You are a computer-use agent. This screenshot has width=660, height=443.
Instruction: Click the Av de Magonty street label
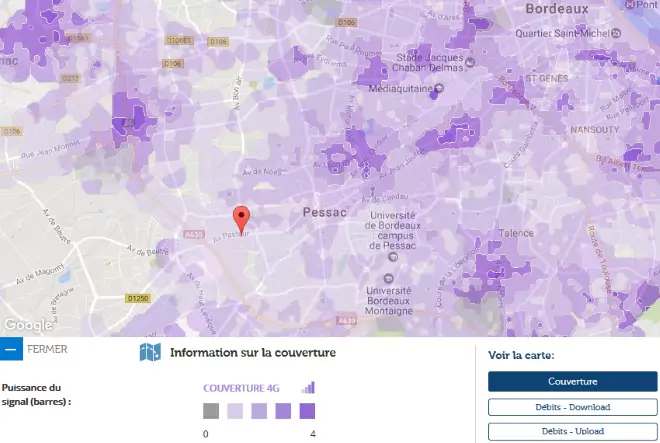click(40, 273)
